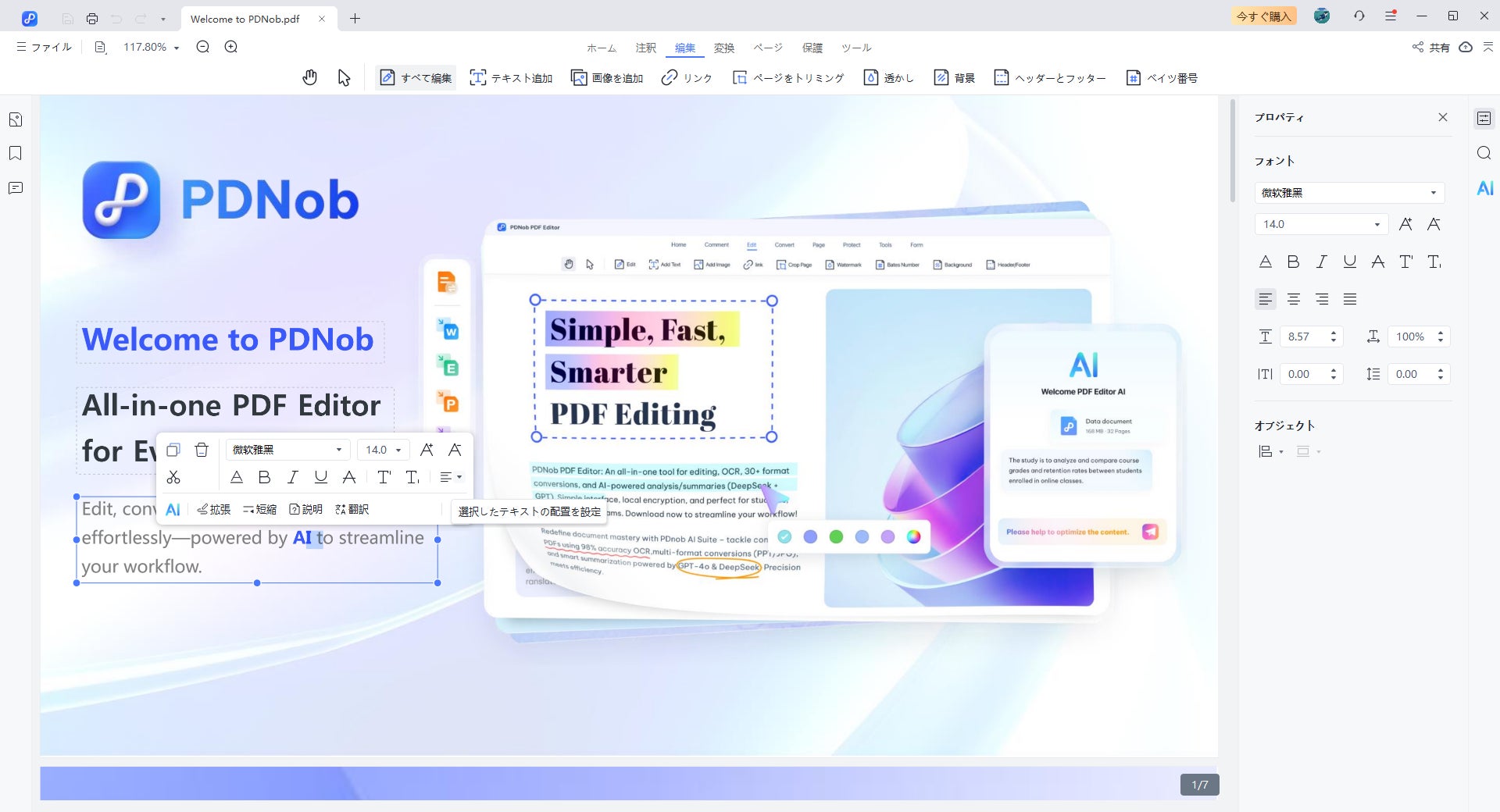Screen dimensions: 1500x812
Task: Click the save document icon
Action: point(68,18)
